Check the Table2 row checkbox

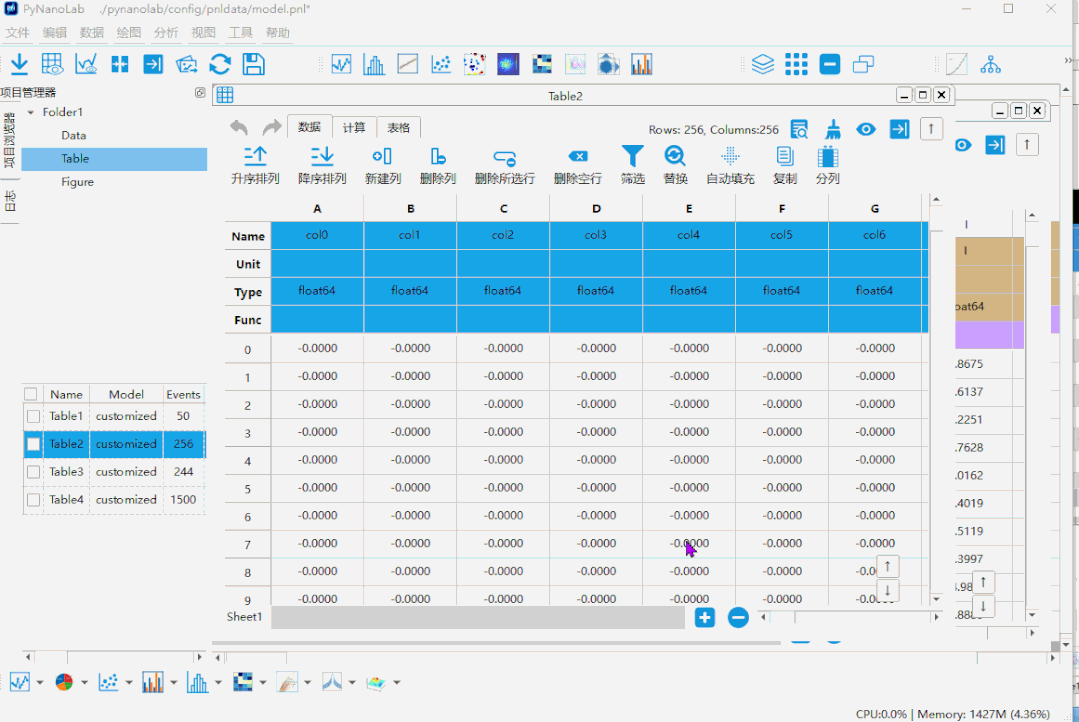33,444
